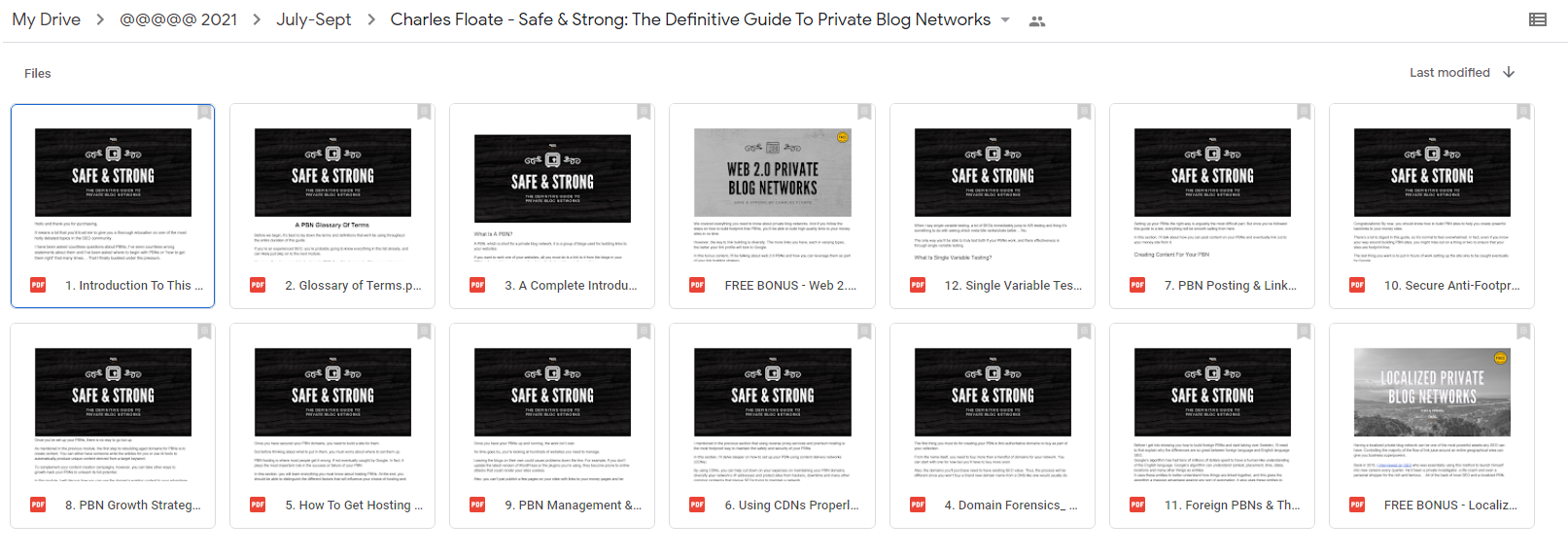Click bookmark corner on 3. A Complete Introduction card
1568x558 pixels.
[x=644, y=112]
